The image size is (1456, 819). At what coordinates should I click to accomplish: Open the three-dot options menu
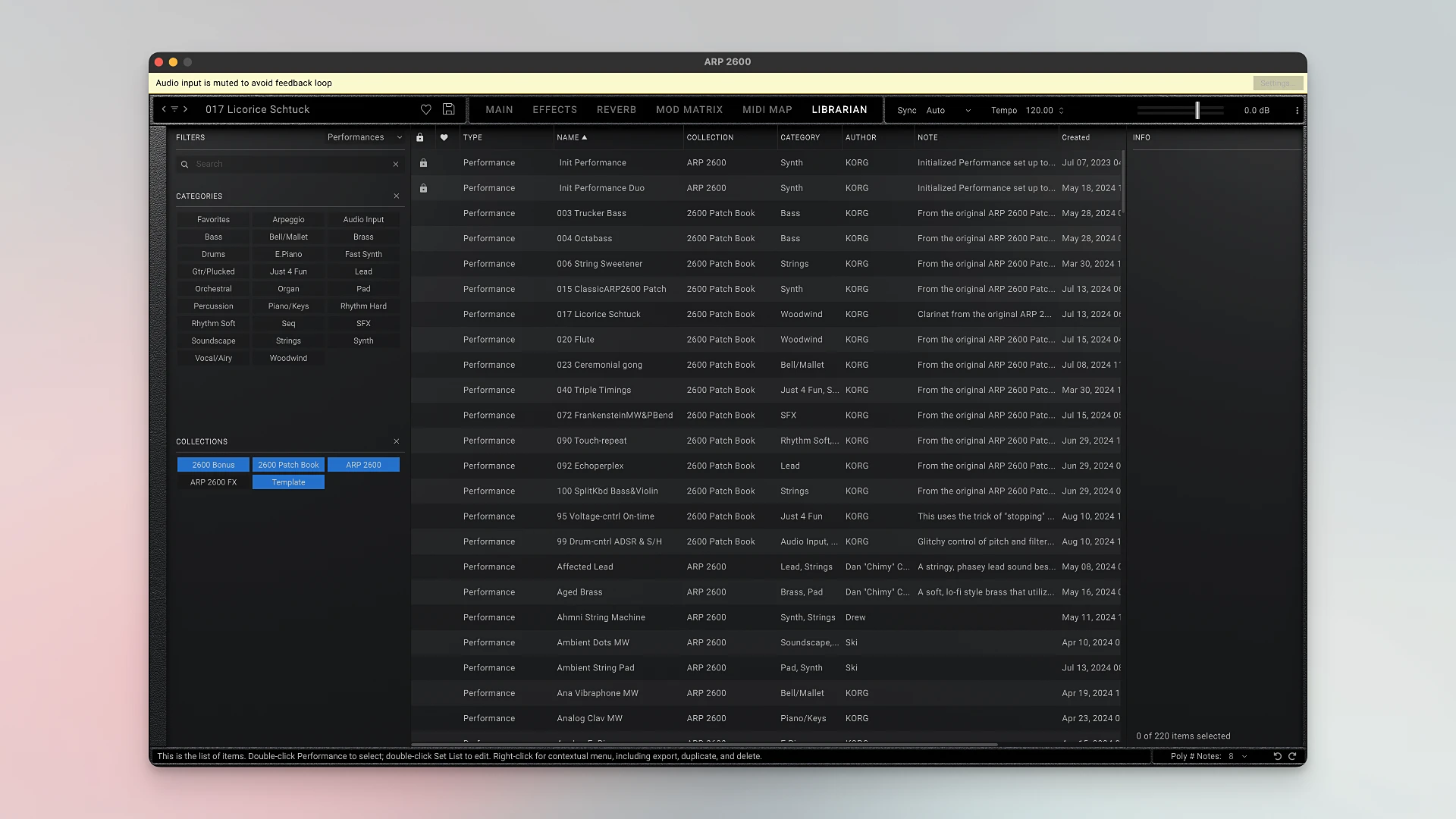[1298, 110]
